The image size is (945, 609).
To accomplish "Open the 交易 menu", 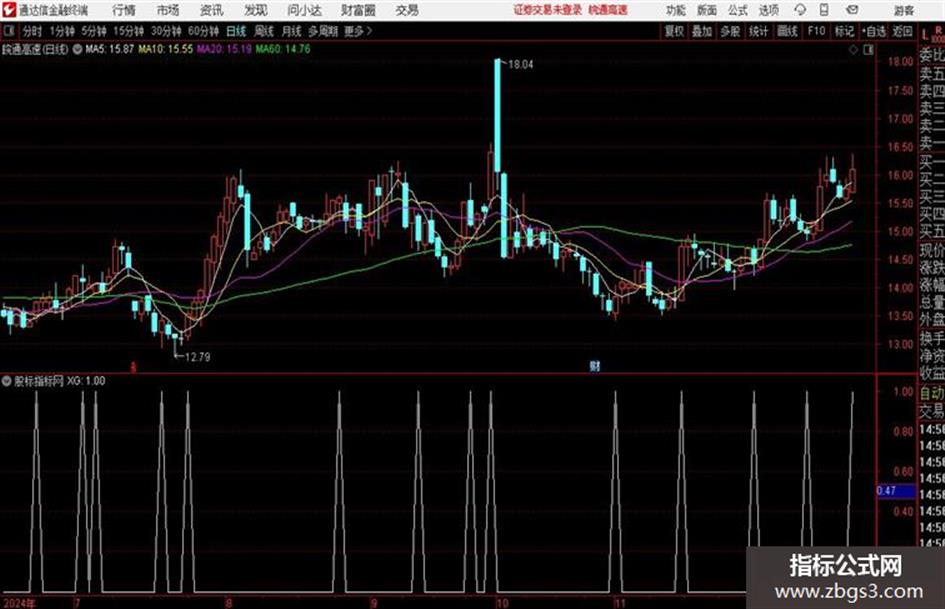I will [x=407, y=10].
